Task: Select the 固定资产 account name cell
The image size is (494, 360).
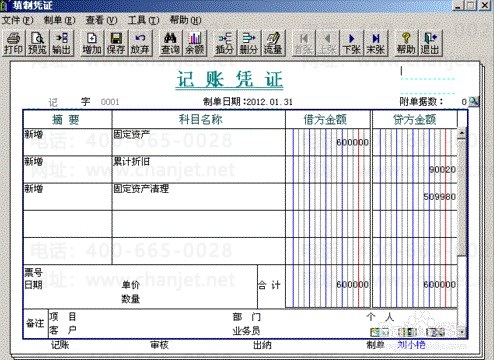Action: pos(199,142)
